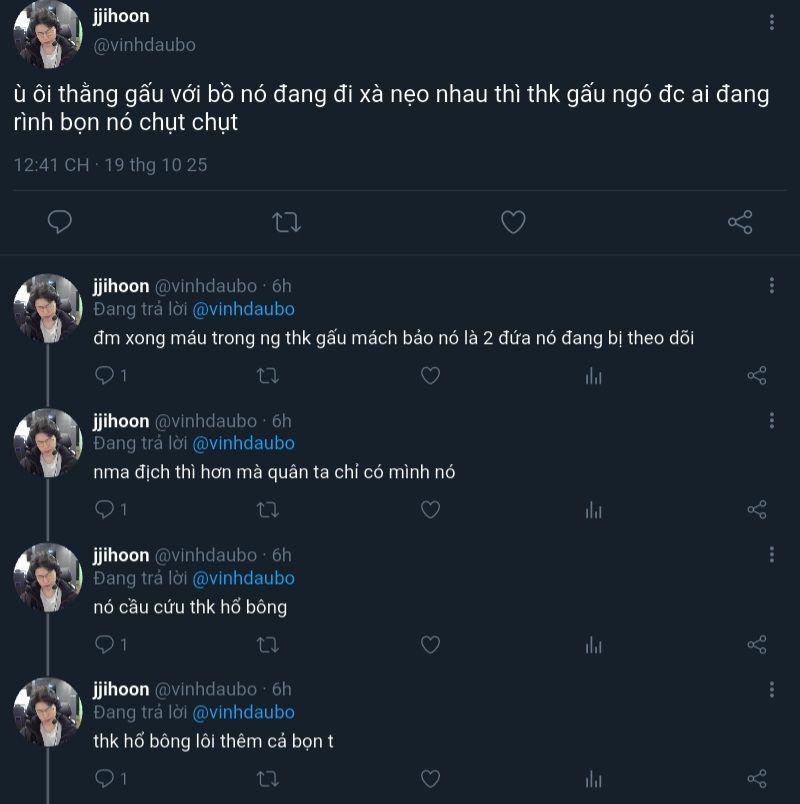View analytics of the last reply
Viewport: 800px width, 804px height.
tap(594, 779)
